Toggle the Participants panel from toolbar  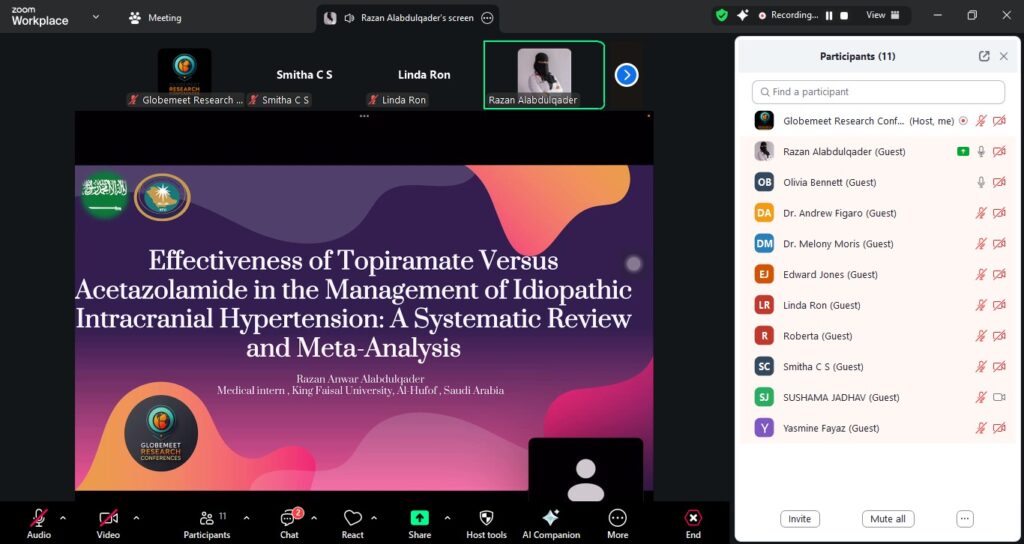[x=207, y=518]
